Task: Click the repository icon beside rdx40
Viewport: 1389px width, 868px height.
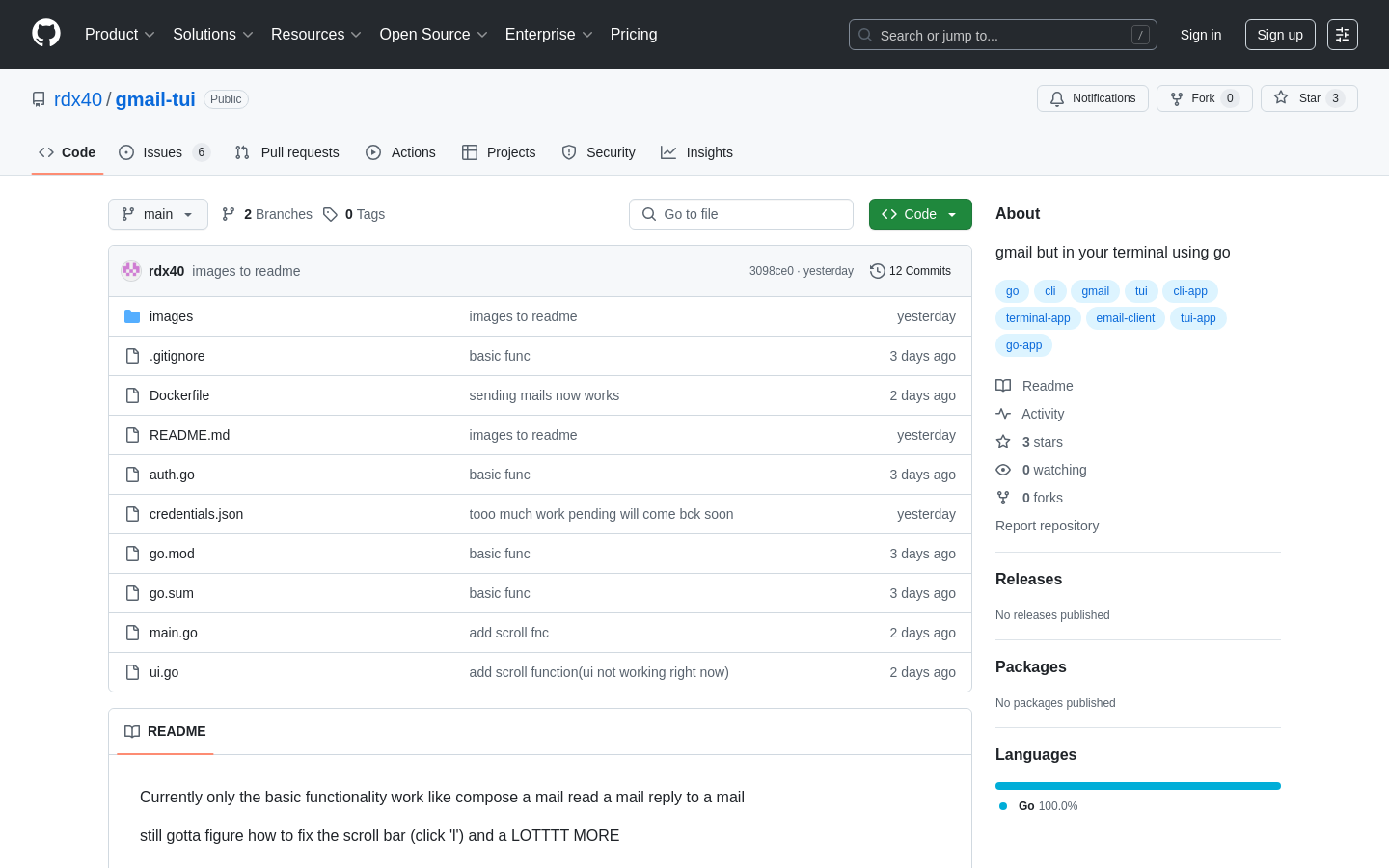Action: point(39,99)
